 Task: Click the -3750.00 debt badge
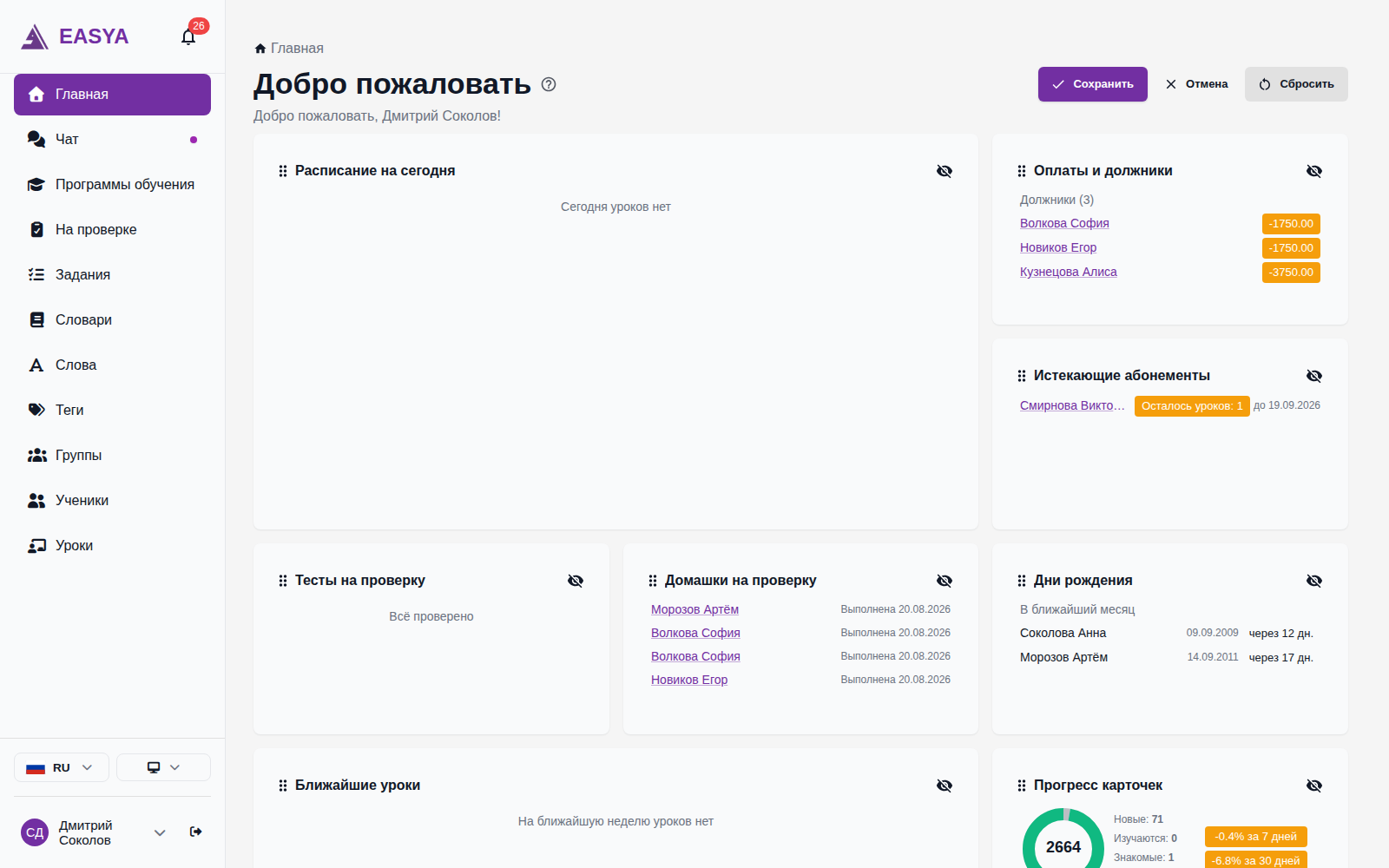click(1291, 273)
